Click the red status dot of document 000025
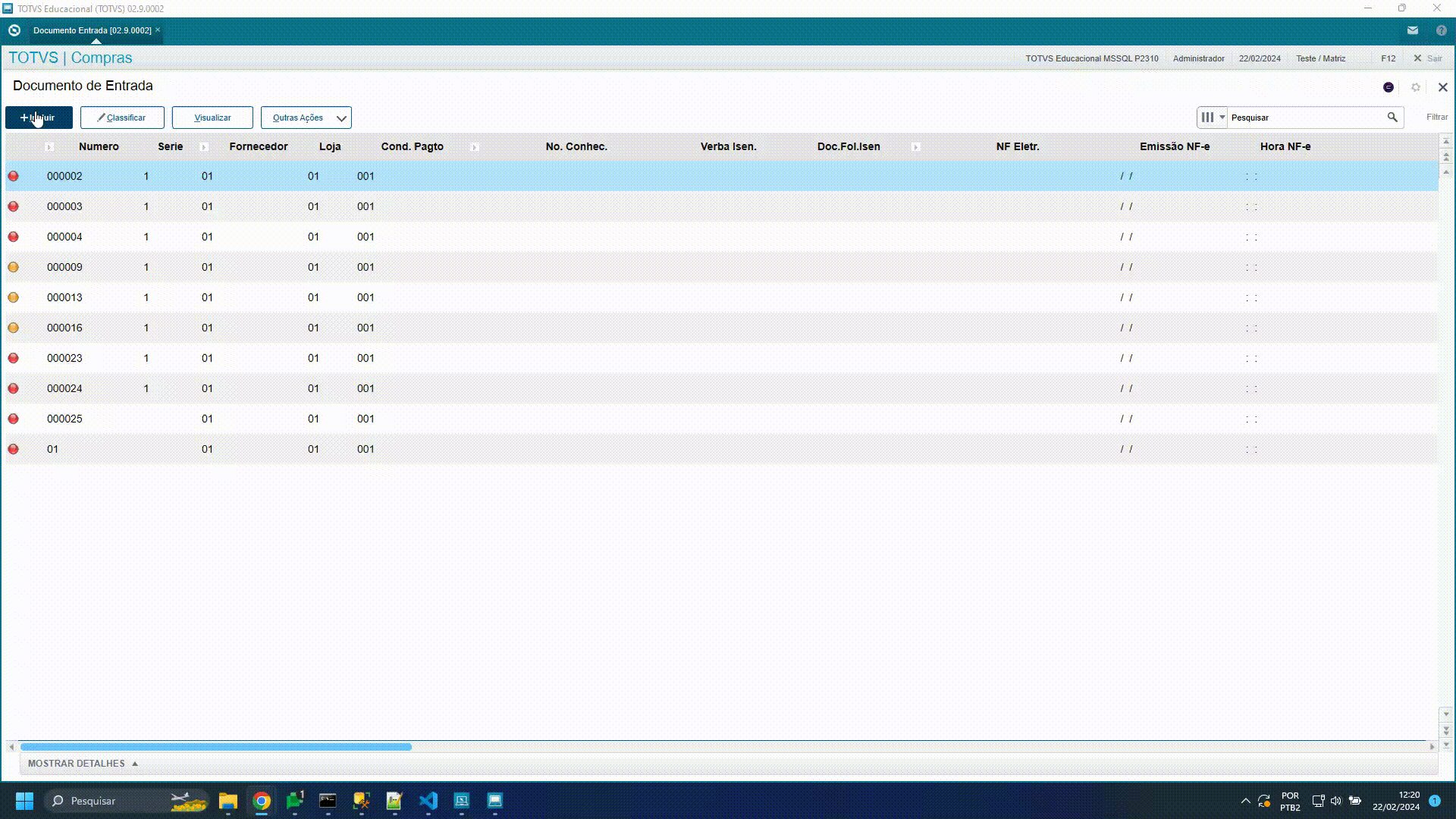 pos(13,419)
